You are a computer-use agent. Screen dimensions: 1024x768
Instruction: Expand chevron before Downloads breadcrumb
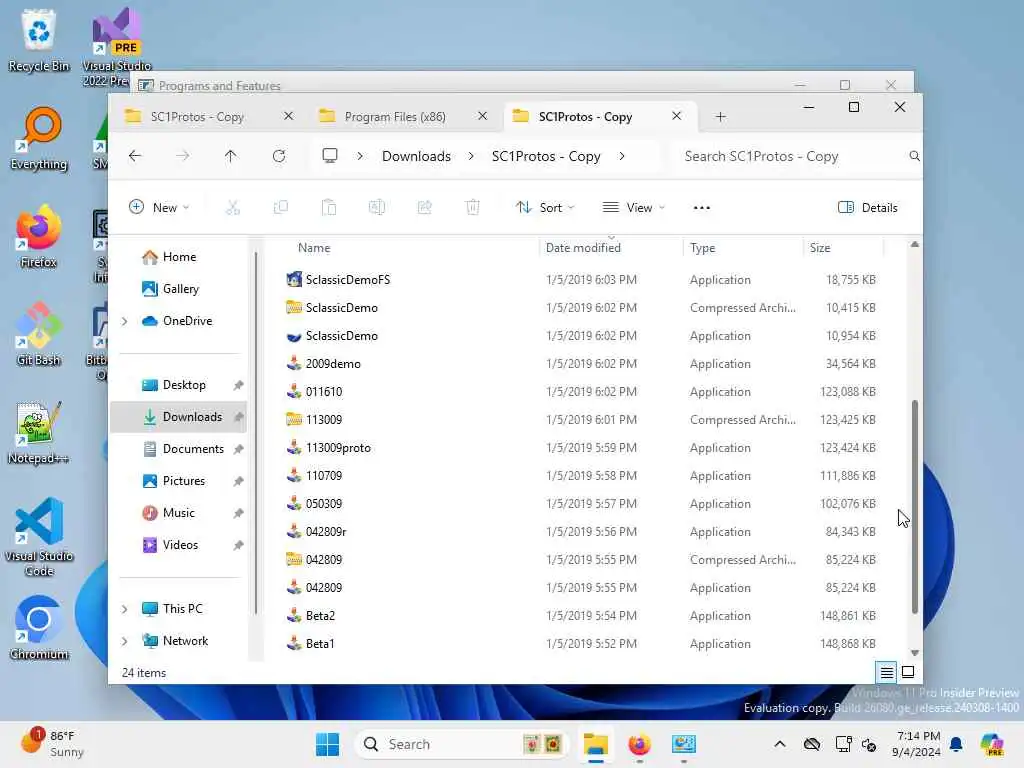(x=360, y=156)
